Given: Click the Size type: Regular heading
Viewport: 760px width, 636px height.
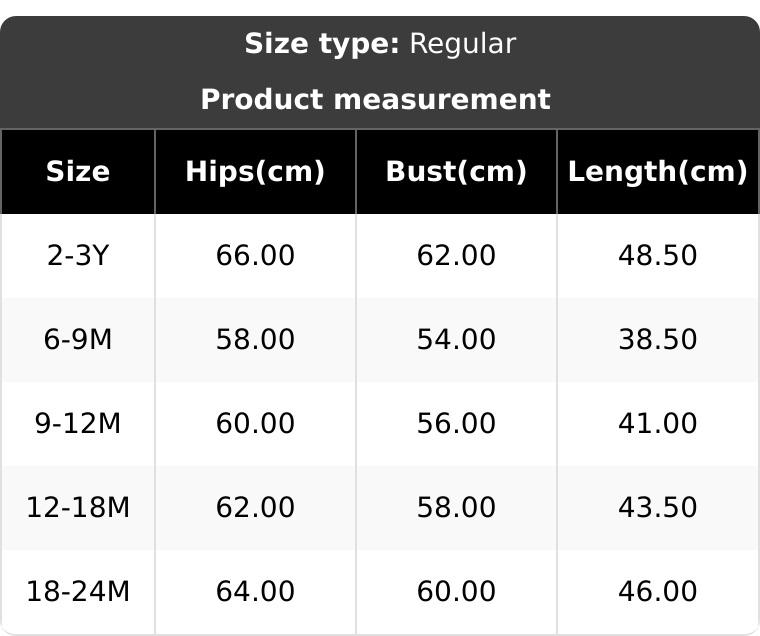Looking at the screenshot, I should (x=380, y=44).
